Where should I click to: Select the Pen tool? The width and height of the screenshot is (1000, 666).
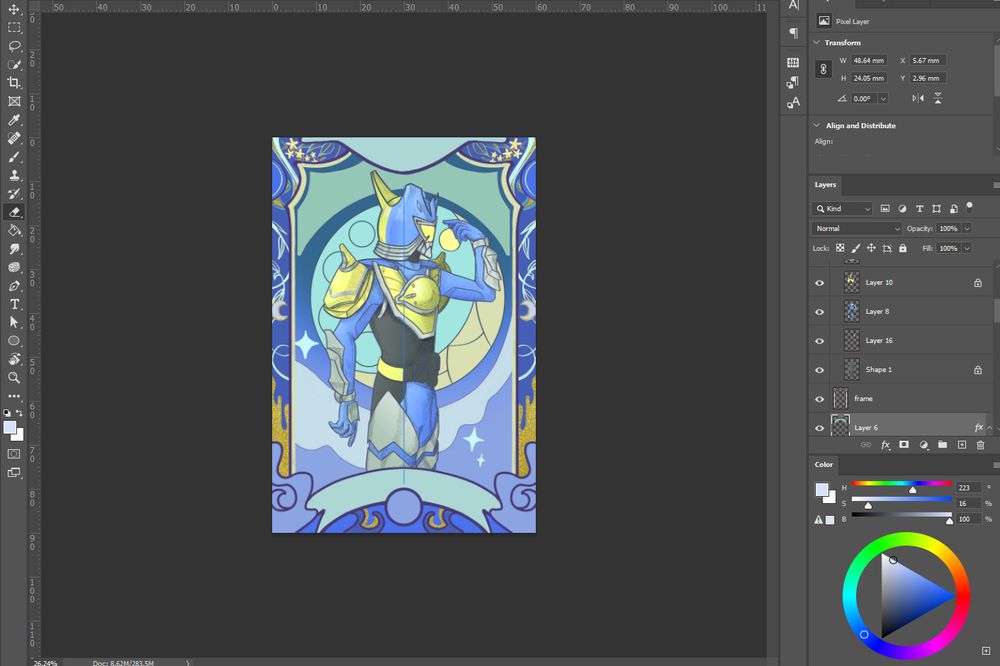click(14, 286)
